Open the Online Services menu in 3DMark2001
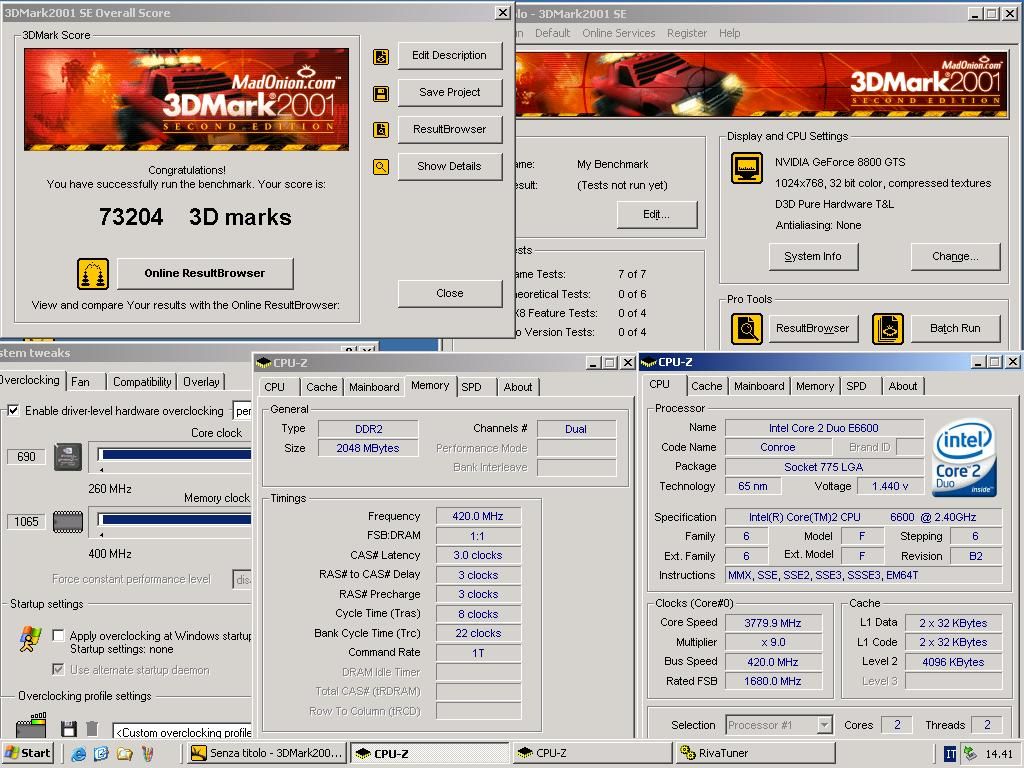1024x768 pixels. pyautogui.click(x=618, y=33)
